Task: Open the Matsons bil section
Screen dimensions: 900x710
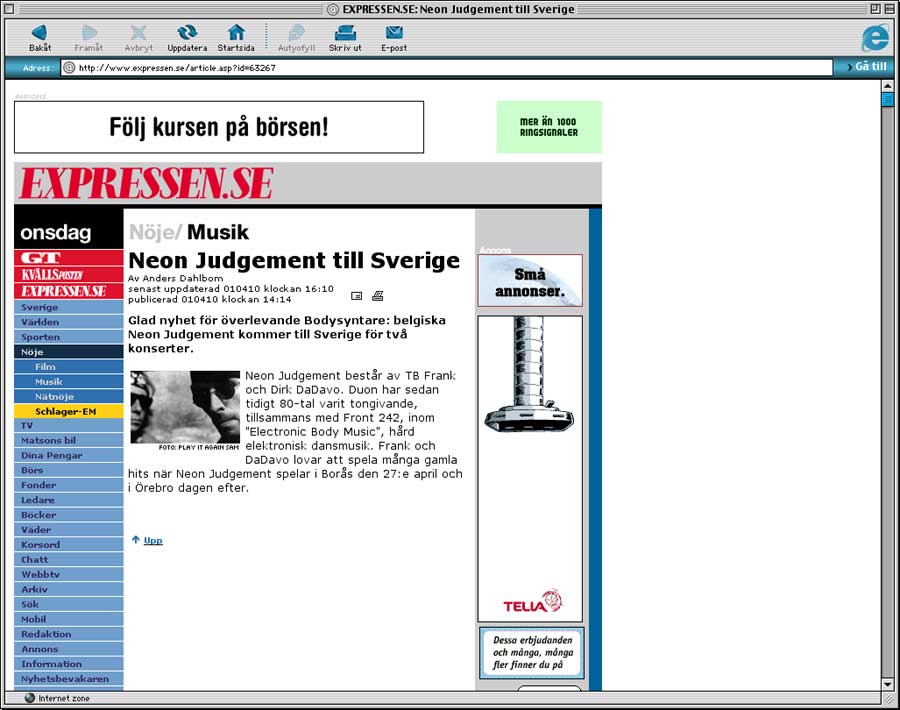Action: (x=69, y=440)
